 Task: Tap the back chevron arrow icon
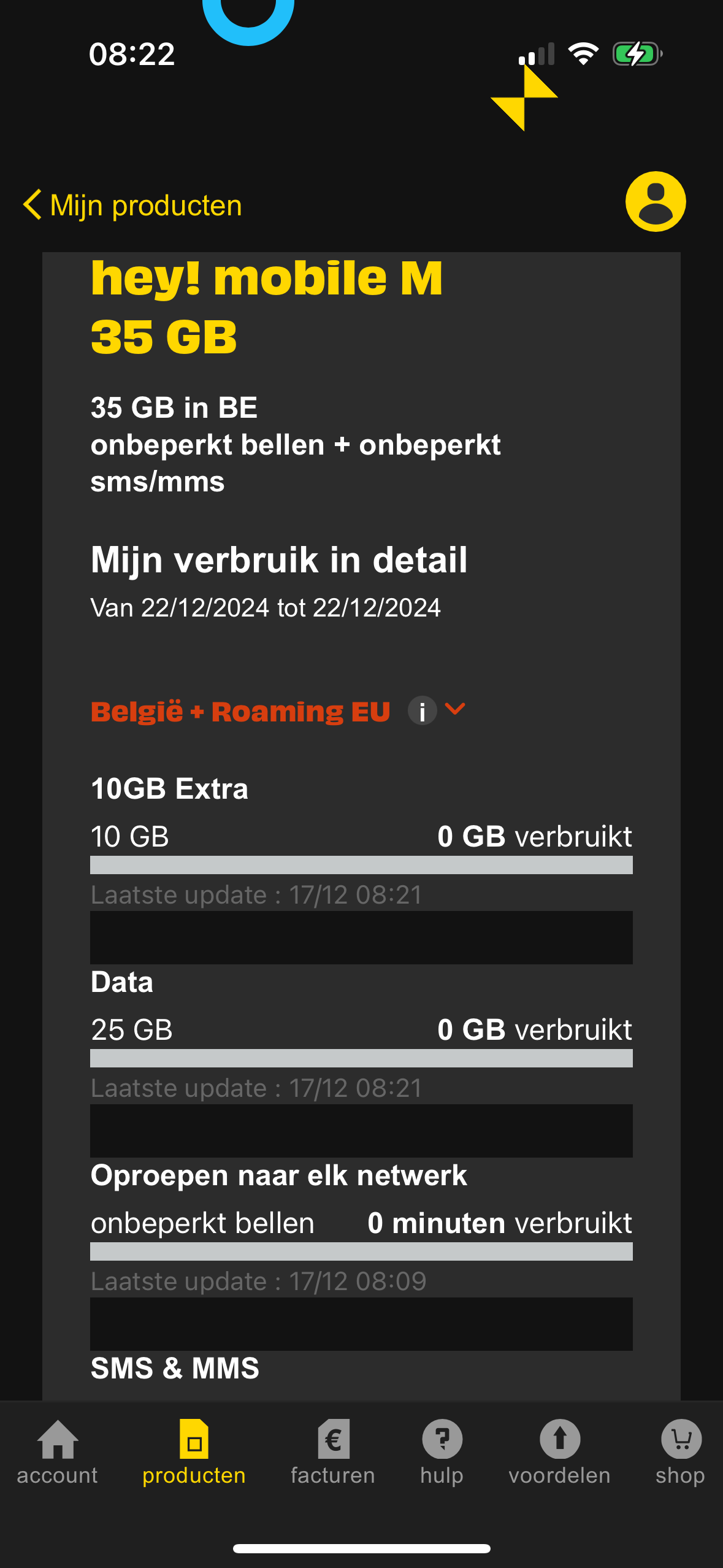pos(33,204)
